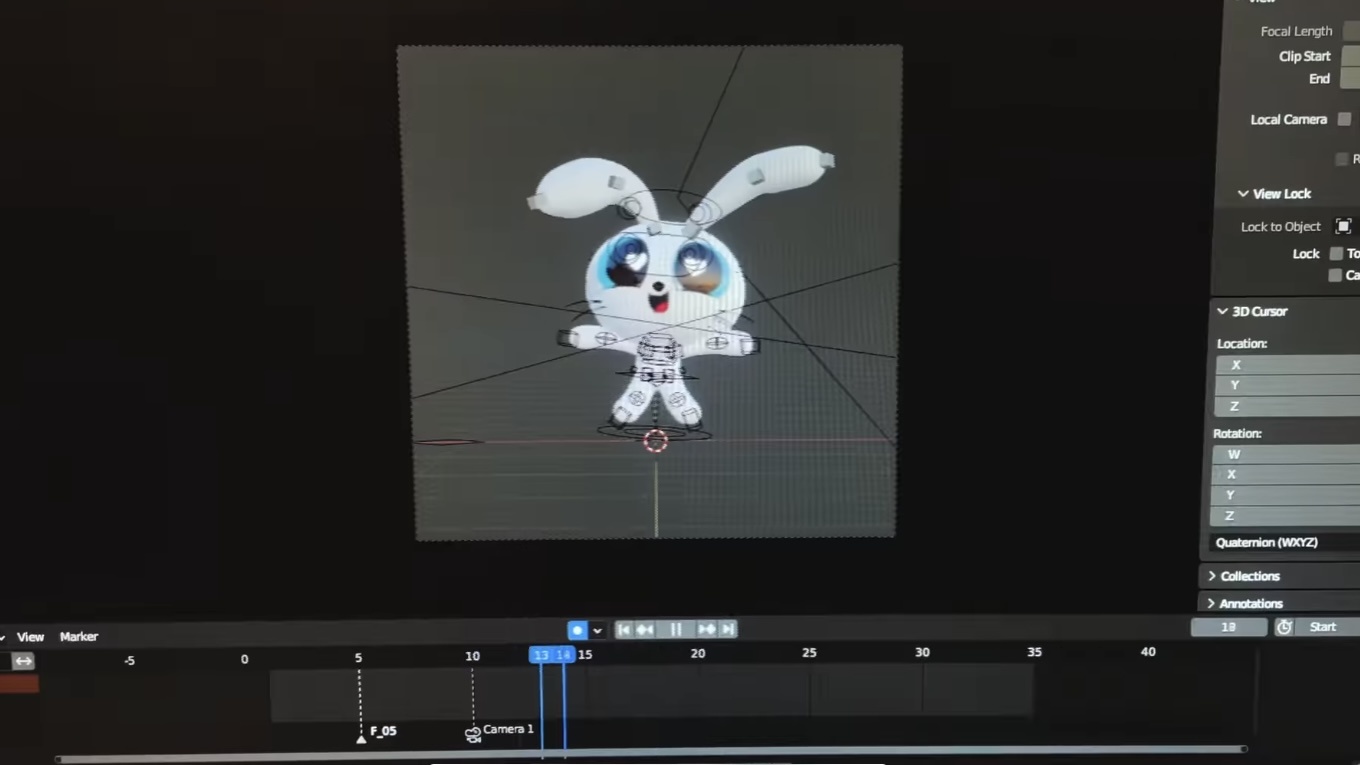Click the Clip Start field
The image size is (1360, 765).
coord(1351,56)
